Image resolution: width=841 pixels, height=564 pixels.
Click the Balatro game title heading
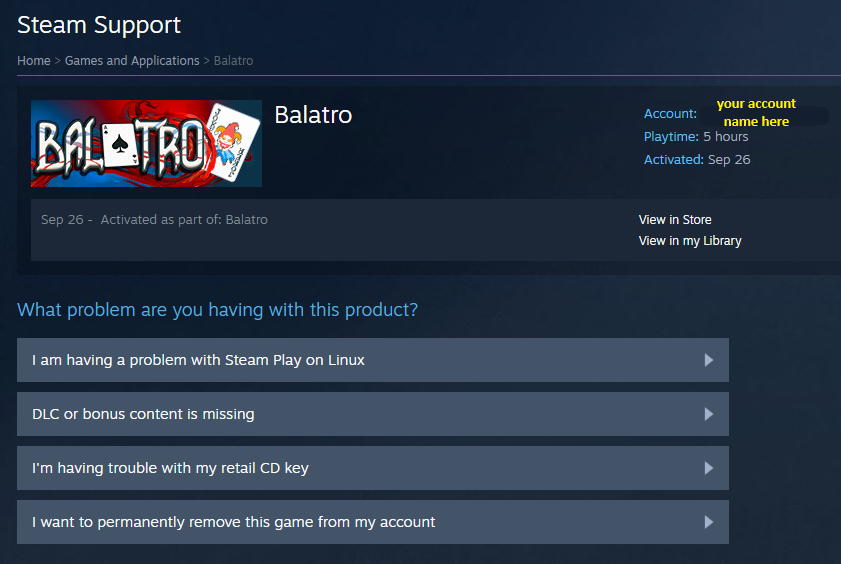313,115
